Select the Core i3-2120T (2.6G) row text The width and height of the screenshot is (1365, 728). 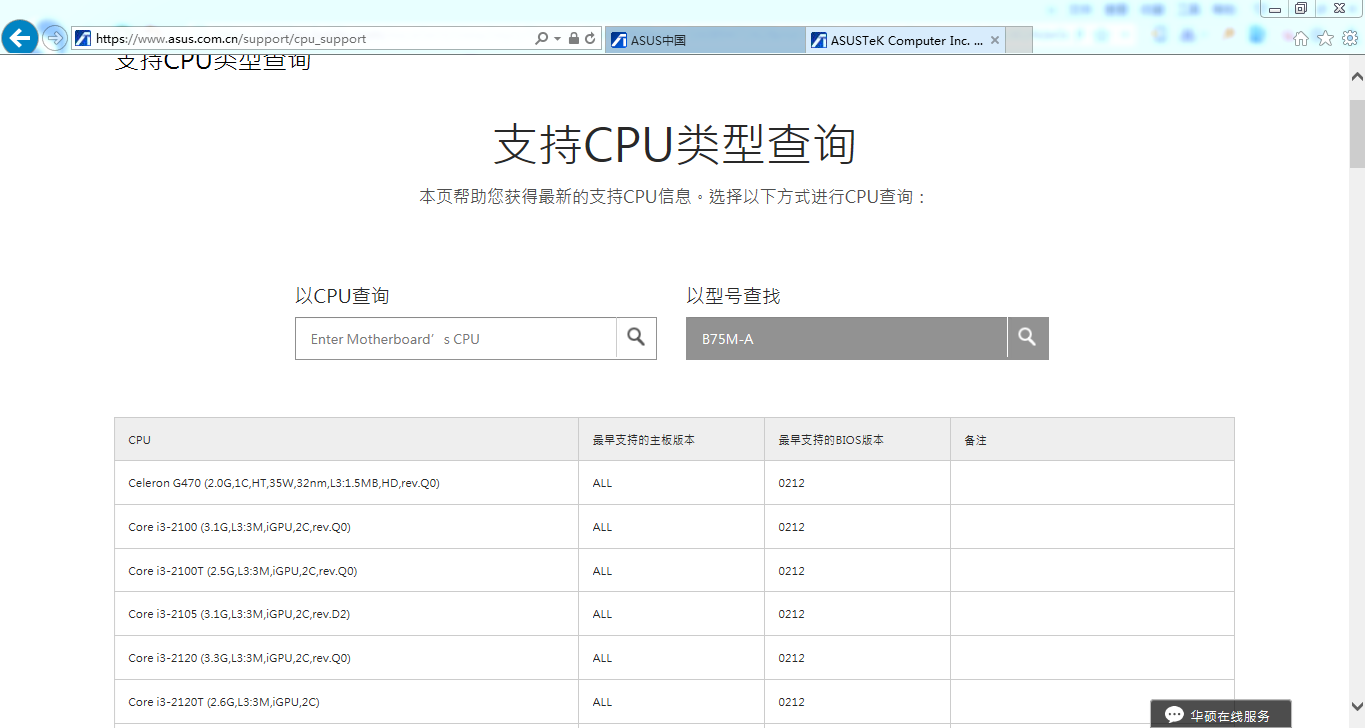(224, 702)
